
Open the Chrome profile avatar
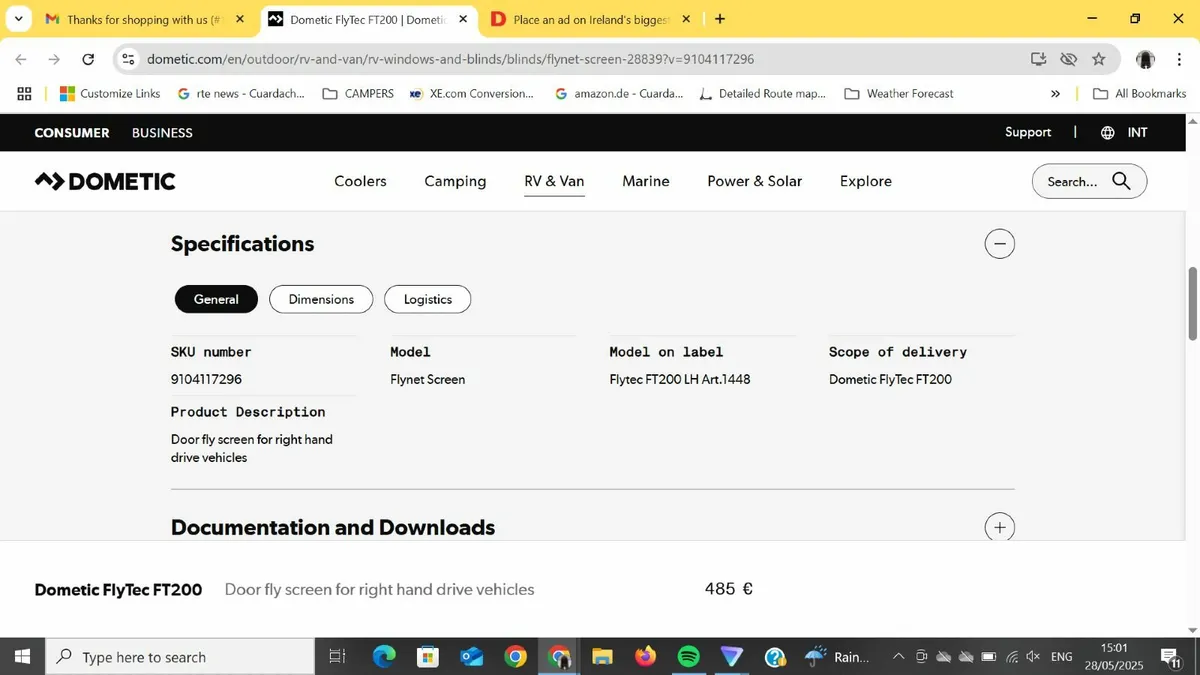pyautogui.click(x=1146, y=59)
